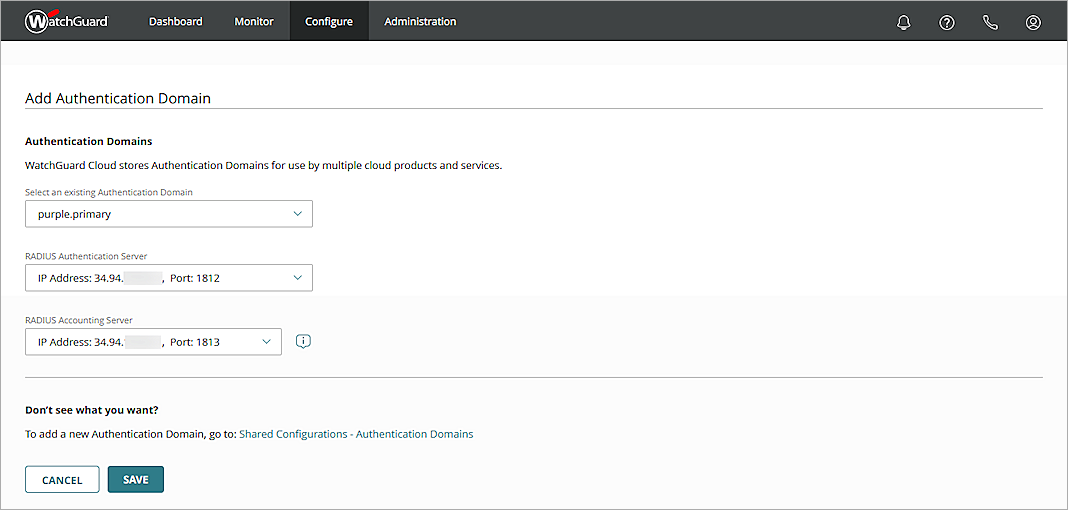Click the info icon beside RADIUS Accounting Server
This screenshot has height=510, width=1068.
[x=304, y=341]
